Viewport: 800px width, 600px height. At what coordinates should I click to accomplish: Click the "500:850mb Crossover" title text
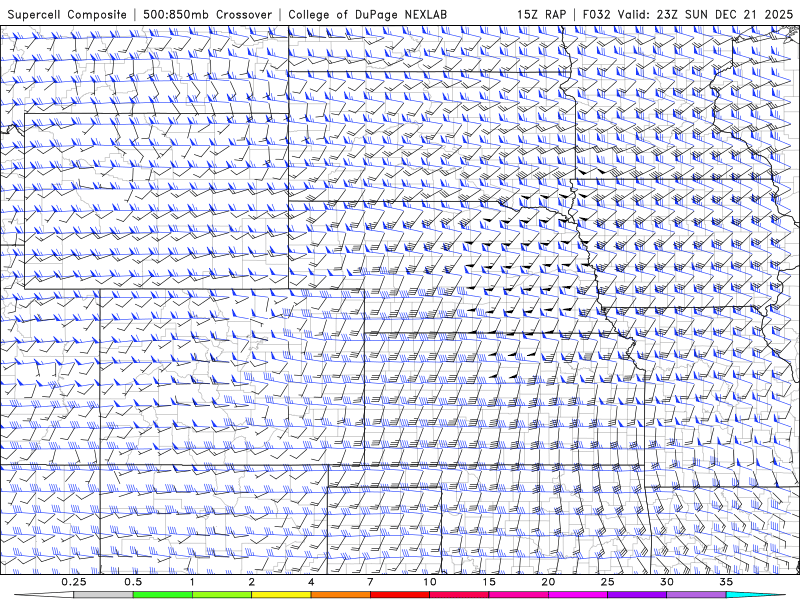click(x=208, y=14)
